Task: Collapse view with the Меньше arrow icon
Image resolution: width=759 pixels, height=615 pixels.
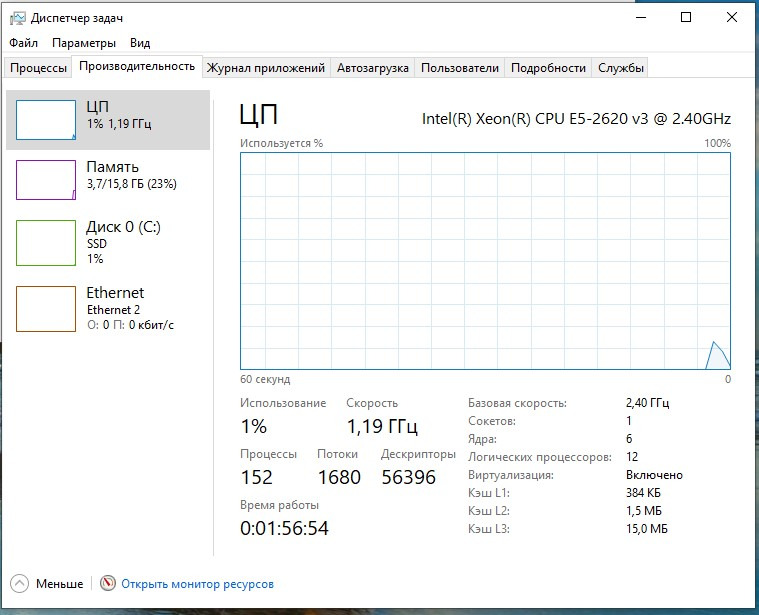Action: [20, 584]
